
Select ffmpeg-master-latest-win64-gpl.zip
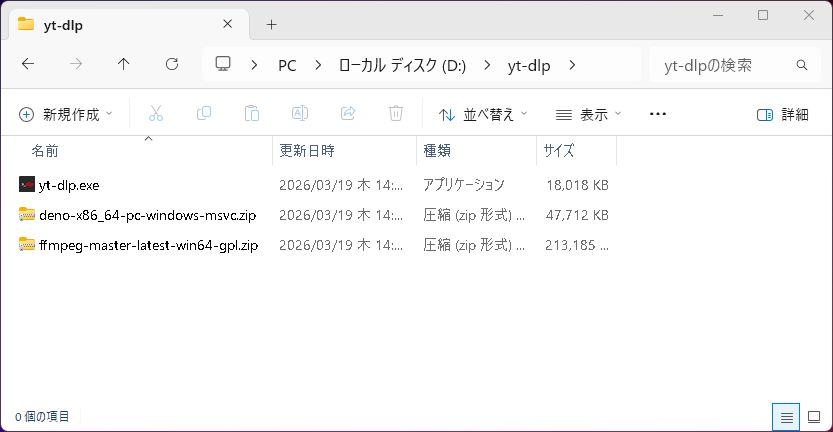pyautogui.click(x=148, y=245)
